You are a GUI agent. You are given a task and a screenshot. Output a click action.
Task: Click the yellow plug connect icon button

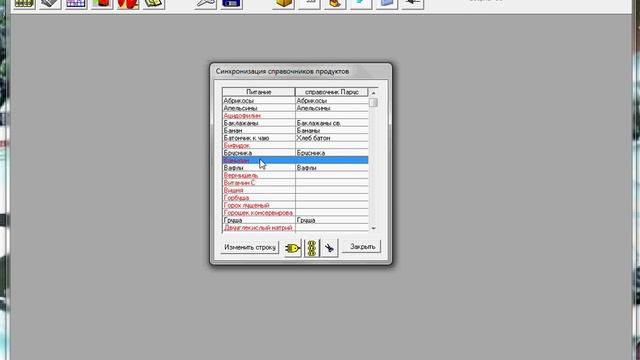(292, 248)
